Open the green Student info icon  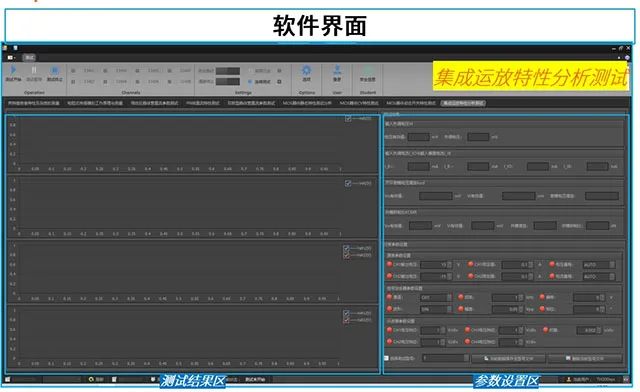click(x=368, y=70)
